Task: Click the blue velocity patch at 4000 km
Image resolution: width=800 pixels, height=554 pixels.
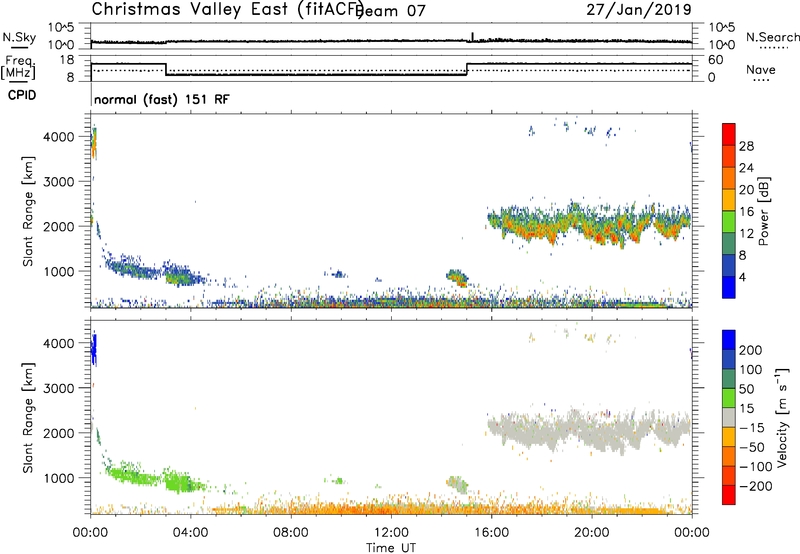Action: point(93,348)
